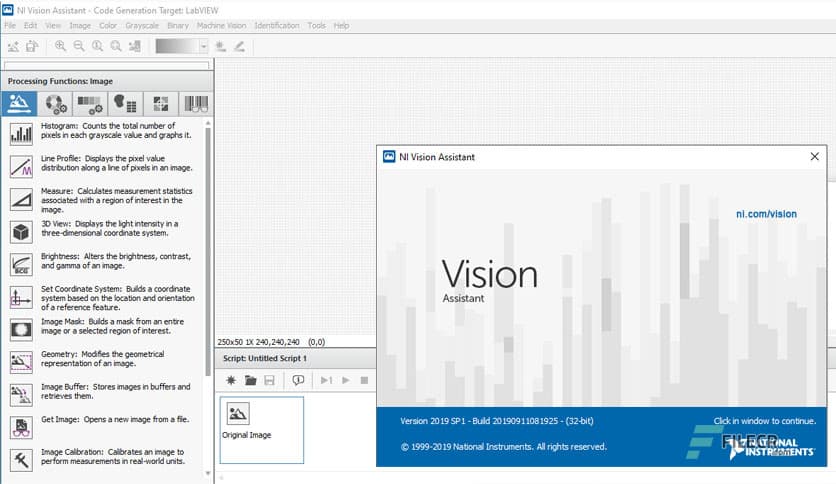This screenshot has width=836, height=484.
Task: Open the Grayscale processing functions tab
Action: 90,103
